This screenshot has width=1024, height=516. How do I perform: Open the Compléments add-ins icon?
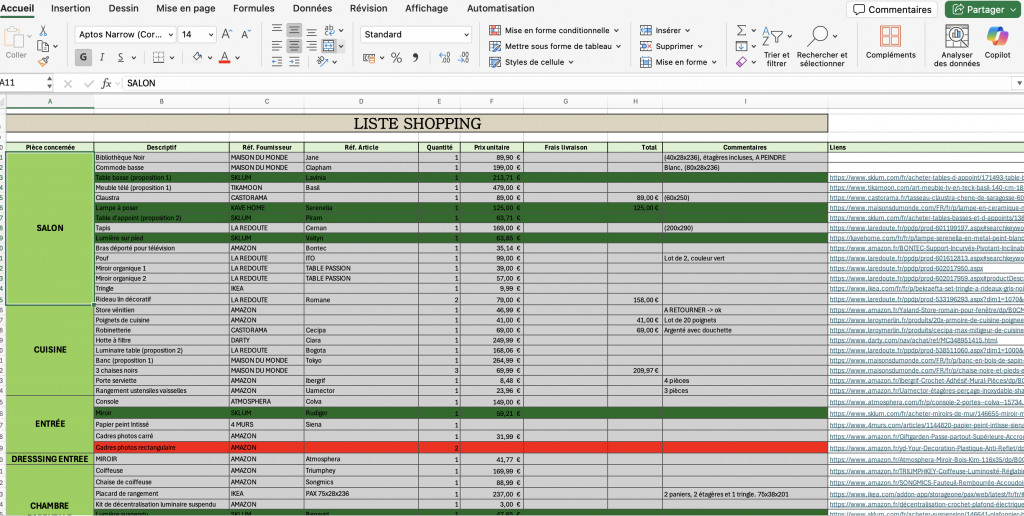[890, 37]
